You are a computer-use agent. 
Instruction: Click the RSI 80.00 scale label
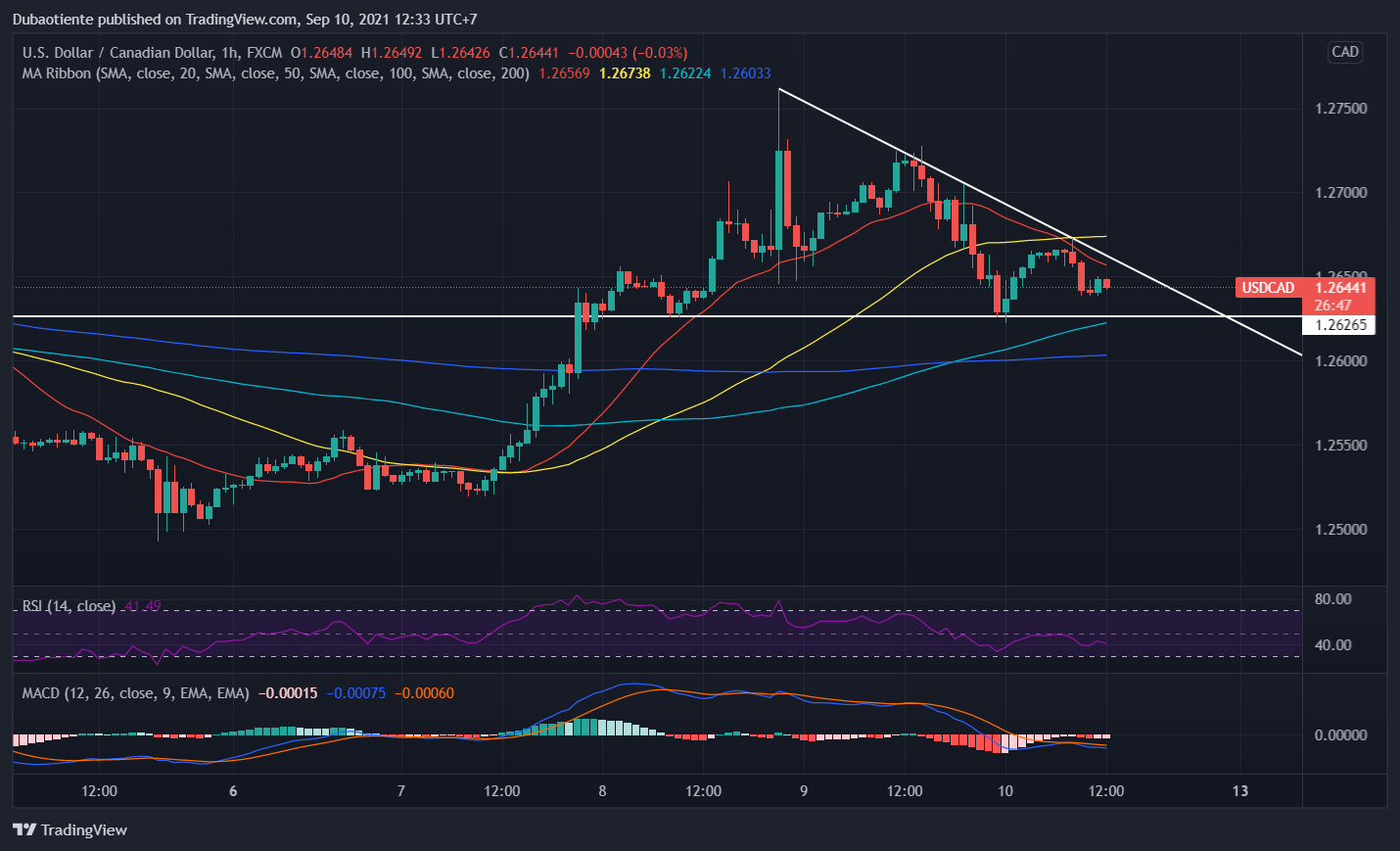[x=1332, y=599]
